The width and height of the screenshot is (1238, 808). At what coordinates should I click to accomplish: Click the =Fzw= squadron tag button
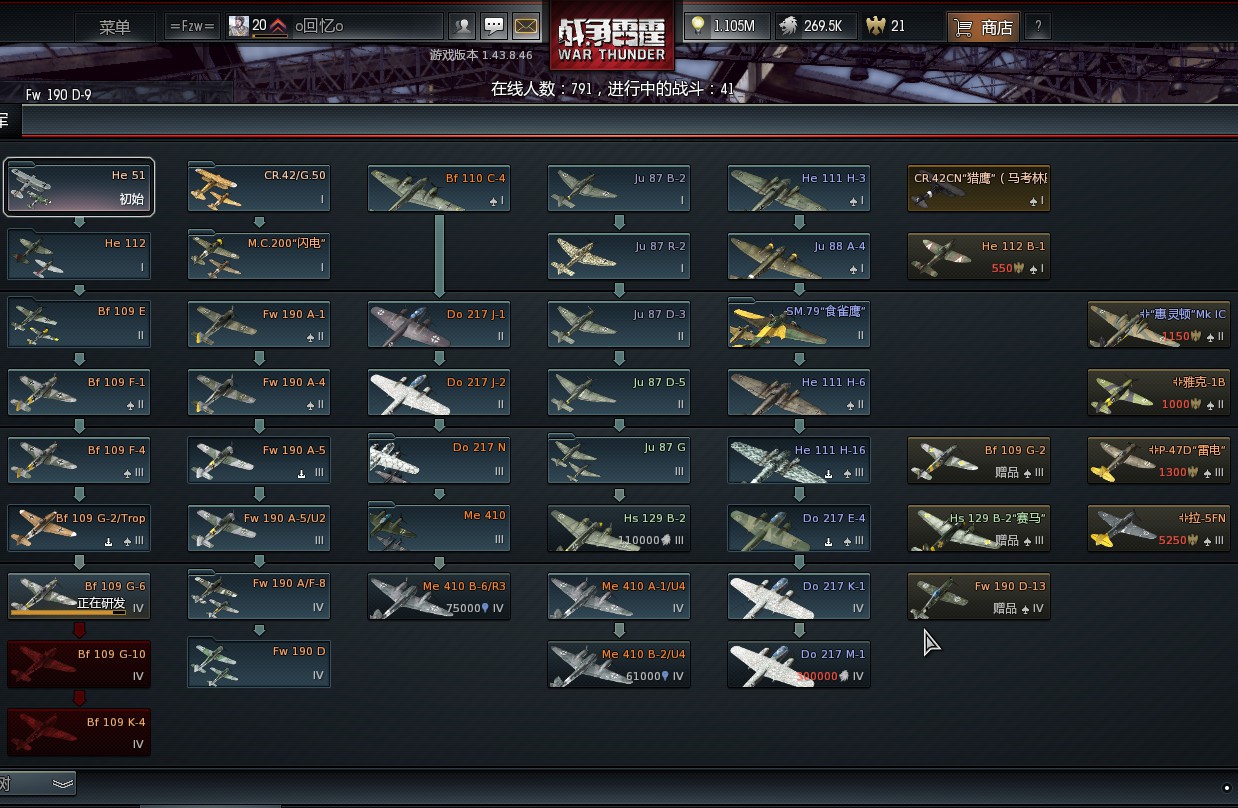[192, 27]
